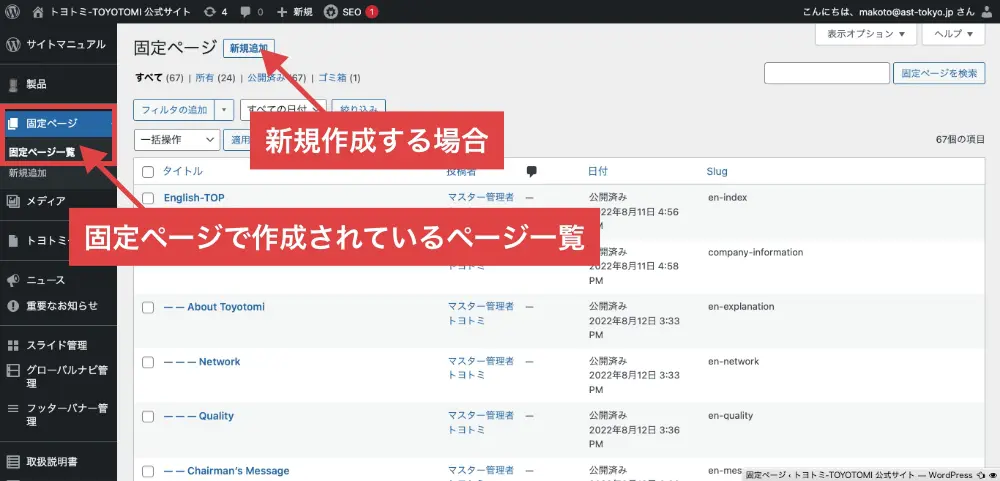Open ニュース in the sidebar
The height and width of the screenshot is (481, 1000).
[x=45, y=280]
